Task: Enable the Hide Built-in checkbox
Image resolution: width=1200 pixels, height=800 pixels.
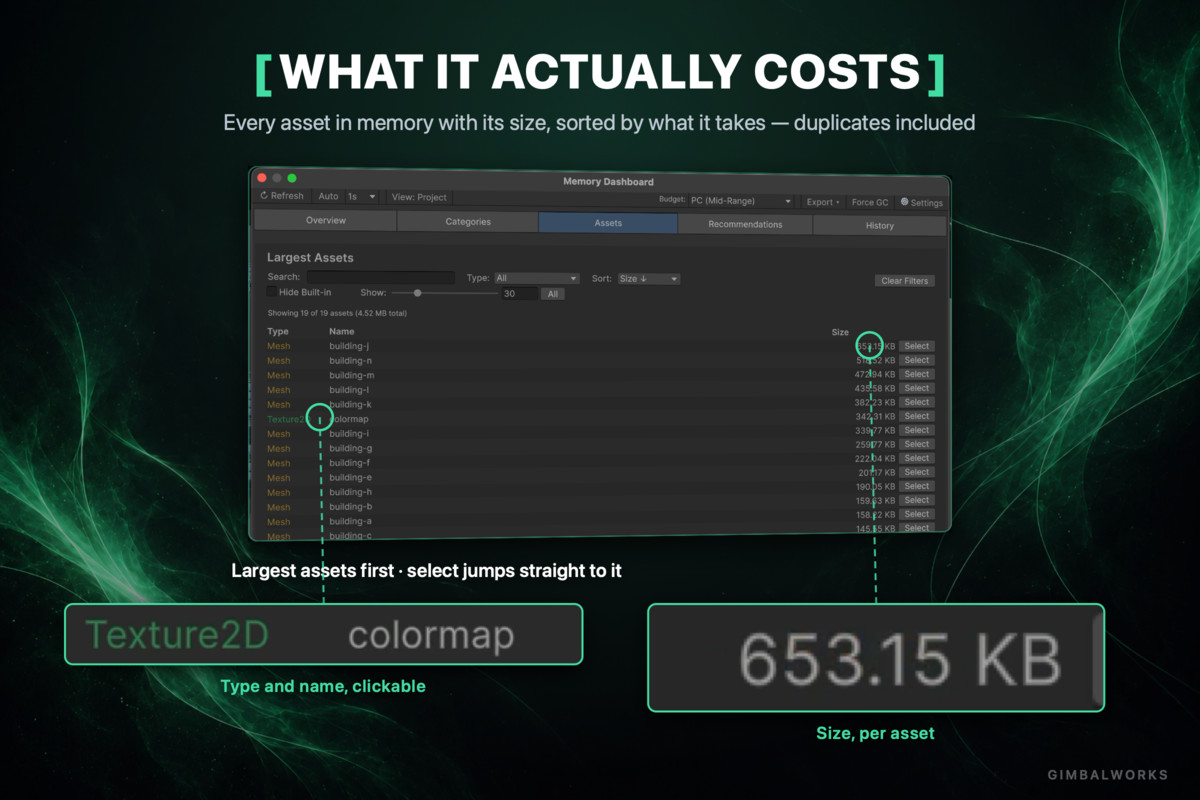Action: (x=272, y=292)
